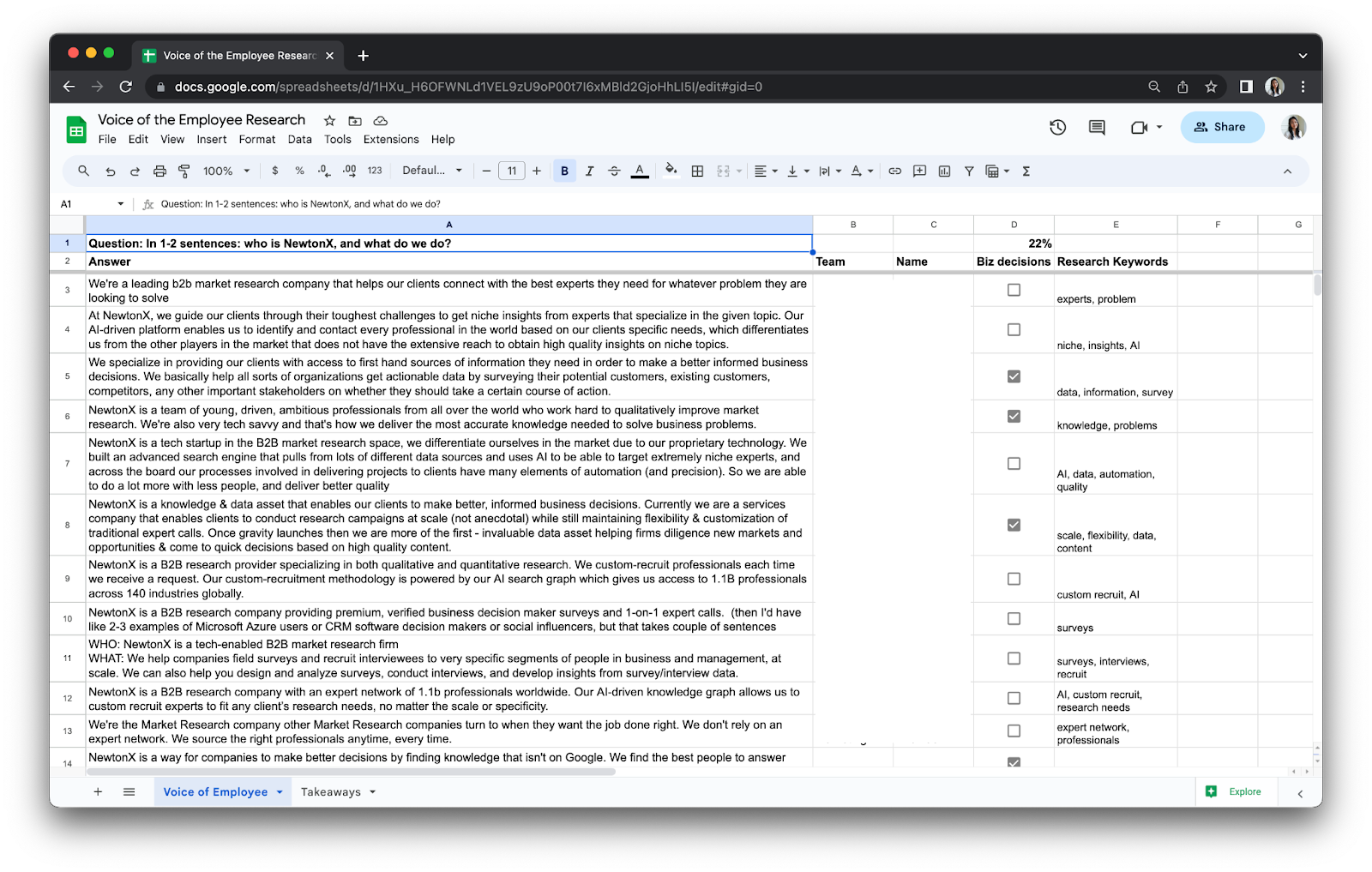The height and width of the screenshot is (872, 1372).
Task: Click the Share button
Action: point(1222,127)
